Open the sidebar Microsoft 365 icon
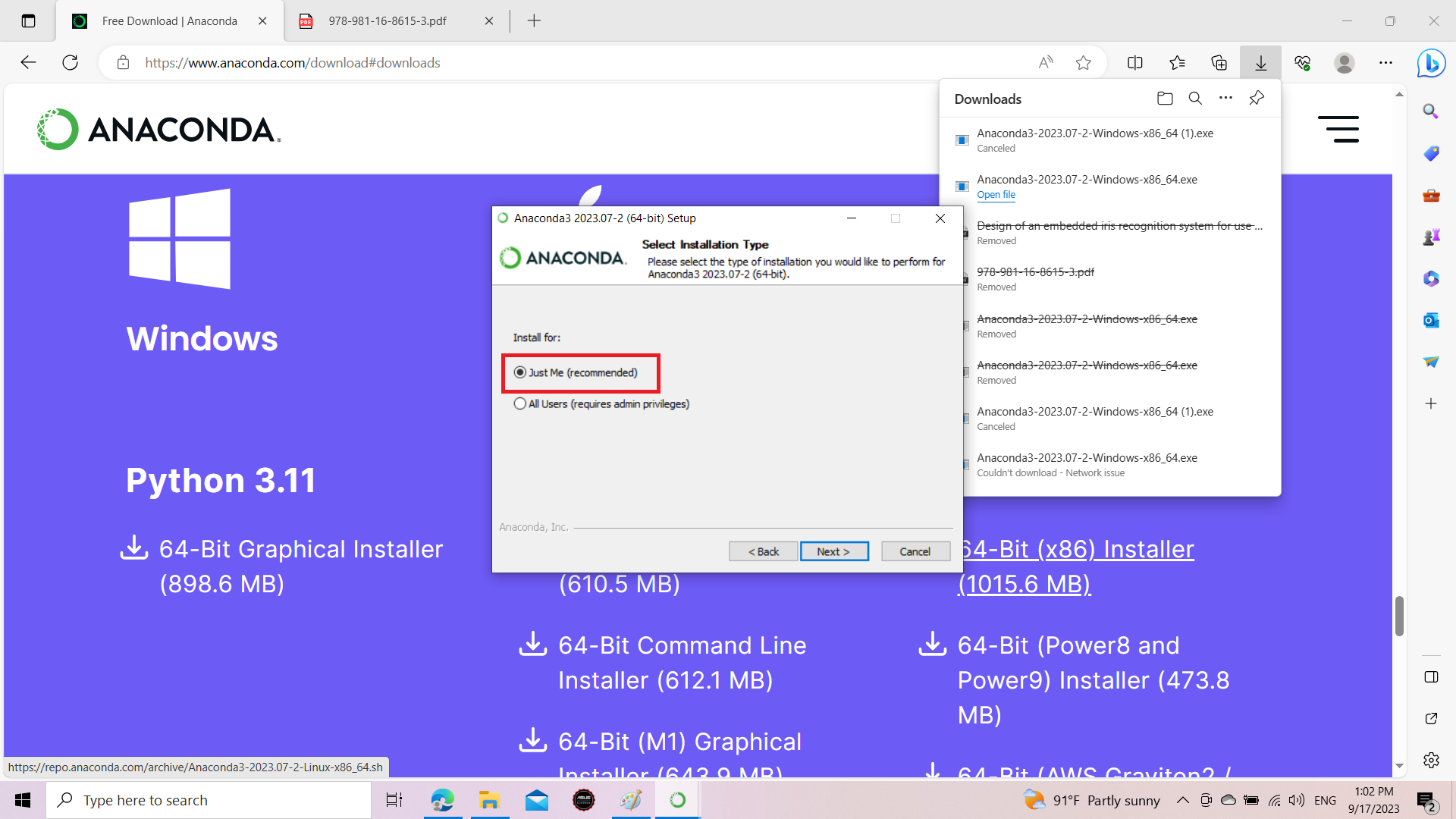1456x819 pixels. click(x=1431, y=278)
